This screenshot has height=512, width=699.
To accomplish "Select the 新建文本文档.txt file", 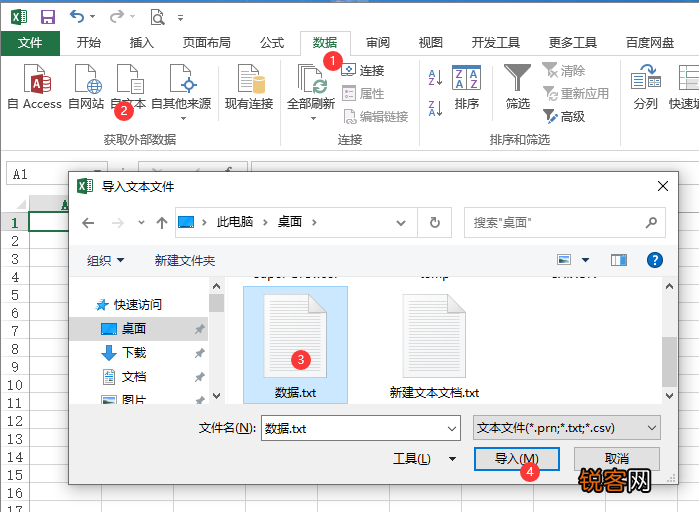I will (x=434, y=345).
